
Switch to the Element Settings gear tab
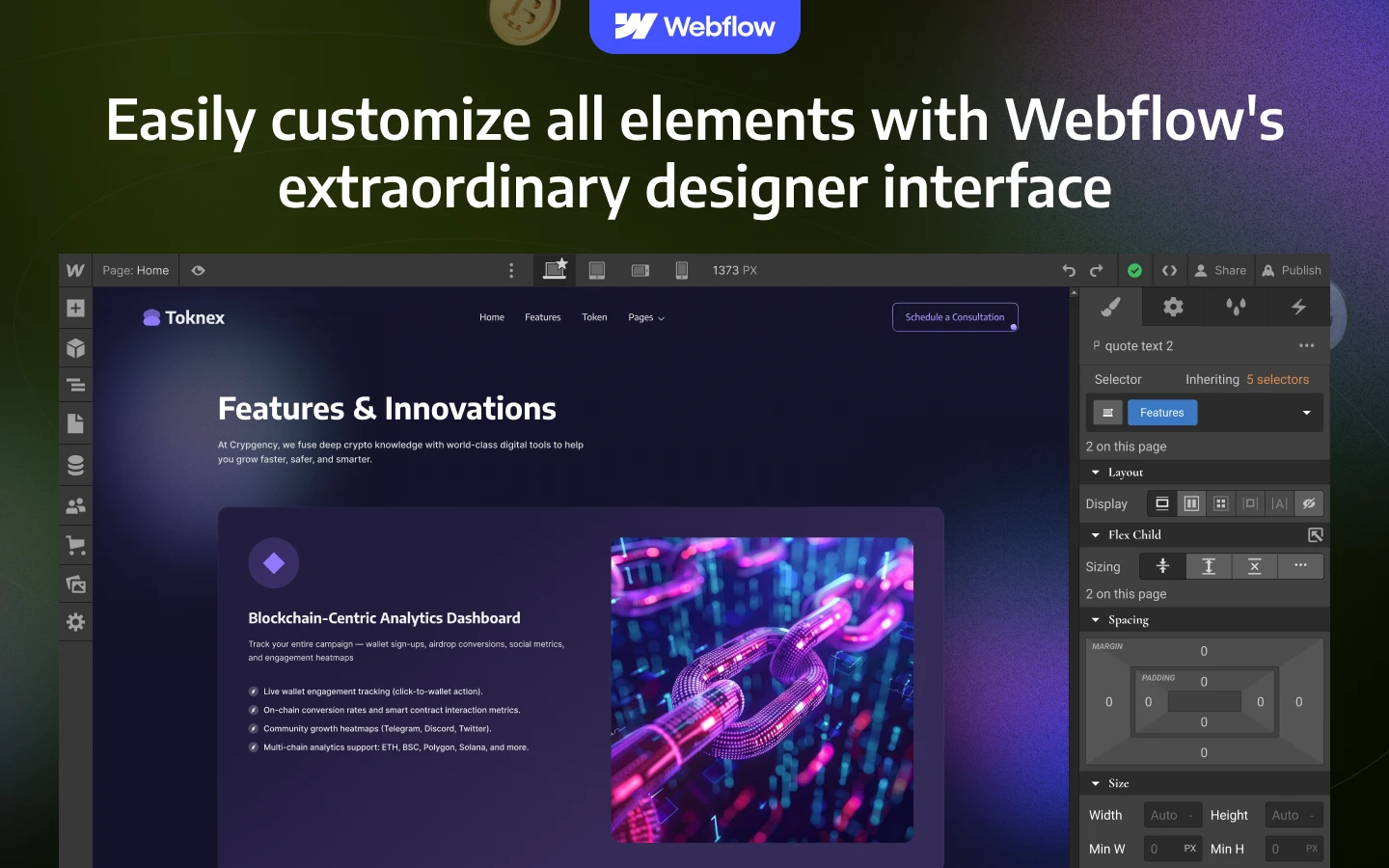click(1173, 307)
